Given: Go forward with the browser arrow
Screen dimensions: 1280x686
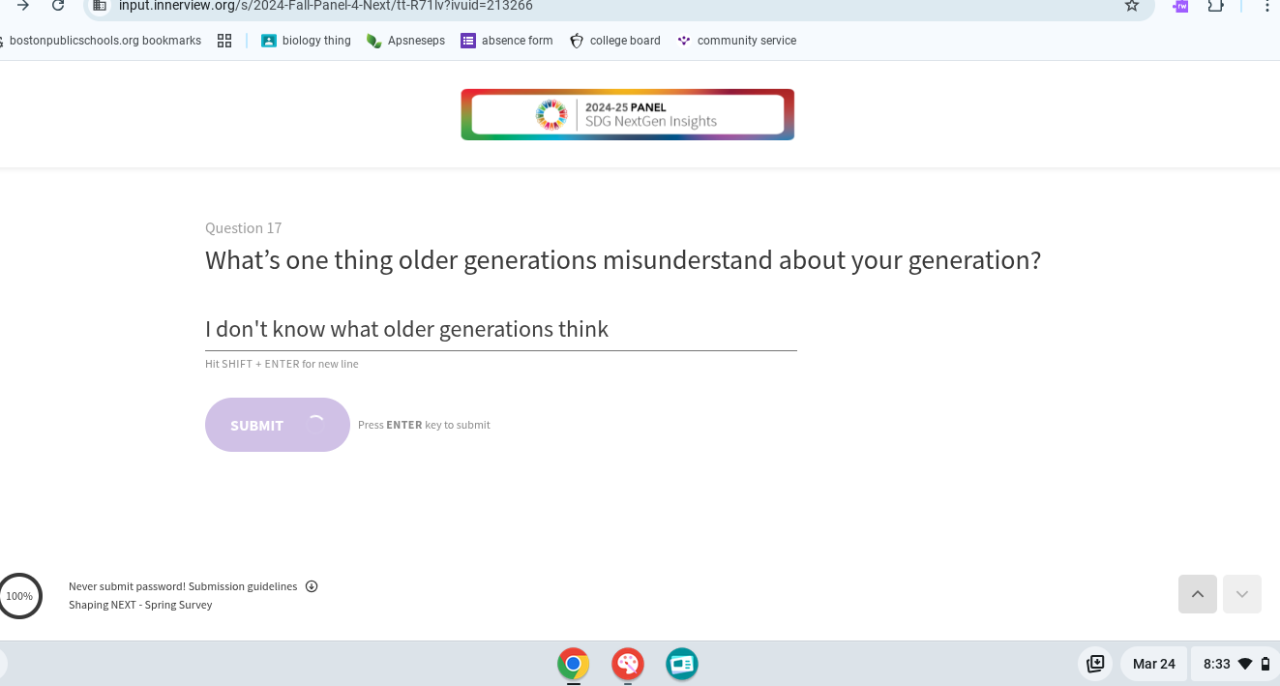Looking at the screenshot, I should coord(23,6).
